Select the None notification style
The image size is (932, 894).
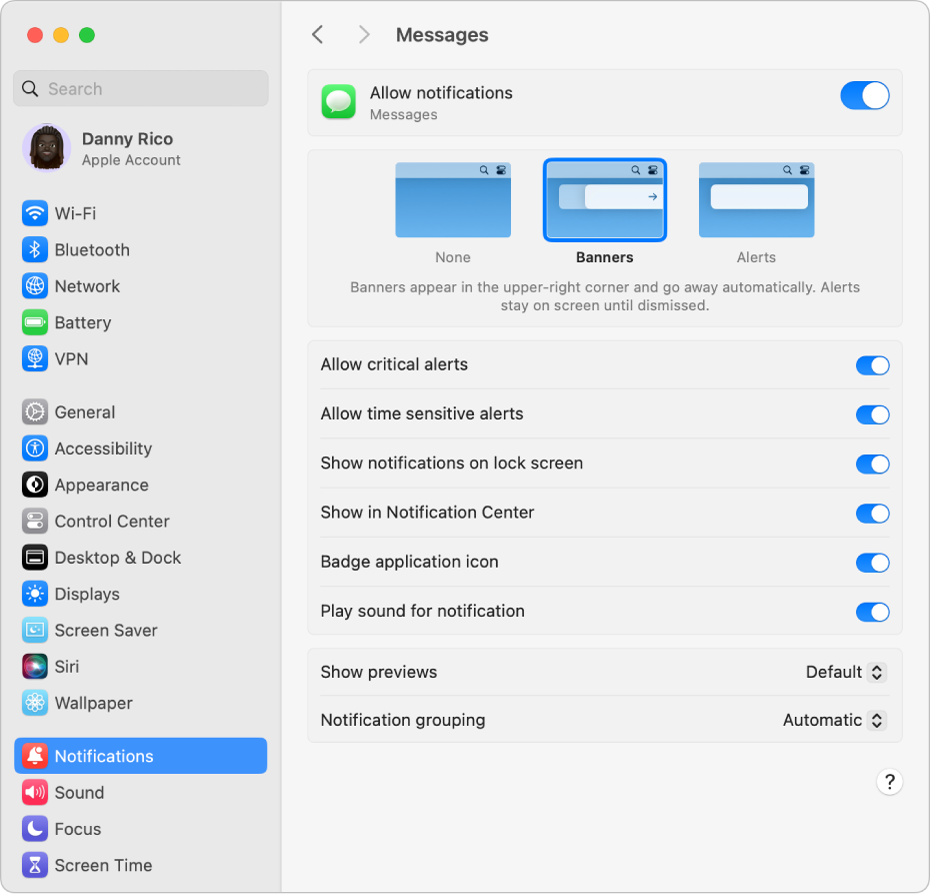click(452, 199)
